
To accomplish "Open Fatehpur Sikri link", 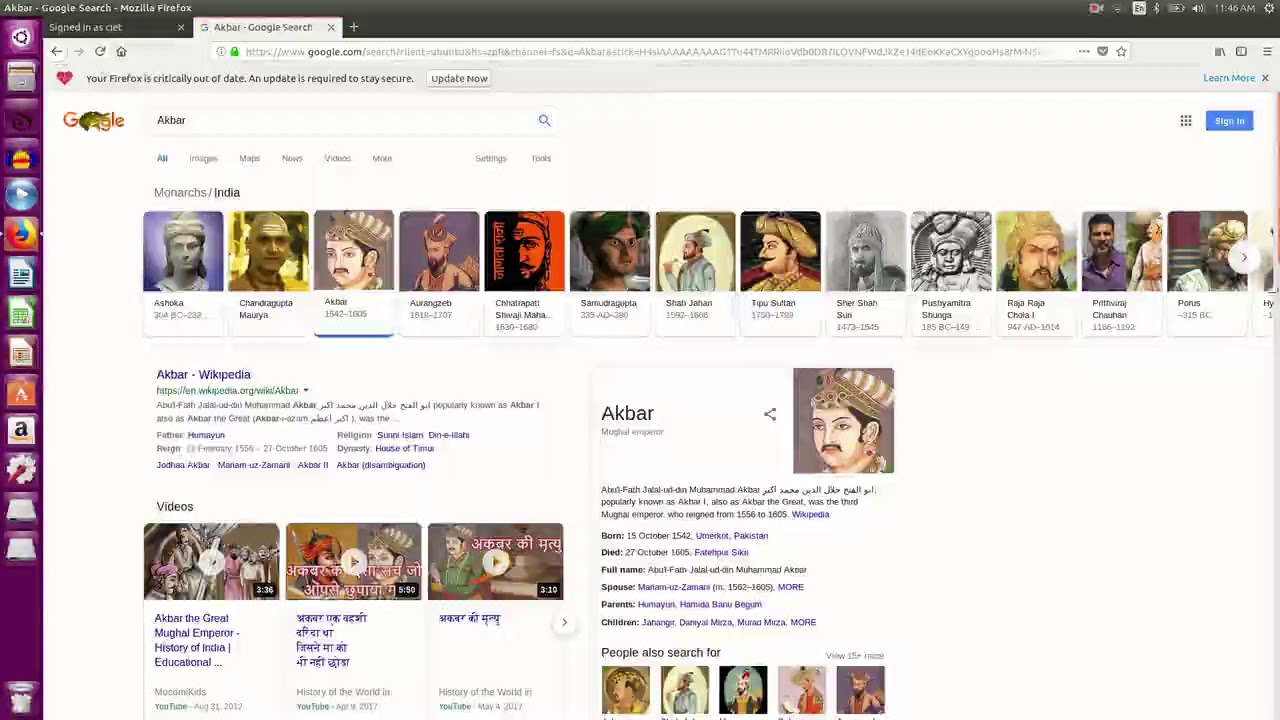I will click(x=721, y=552).
